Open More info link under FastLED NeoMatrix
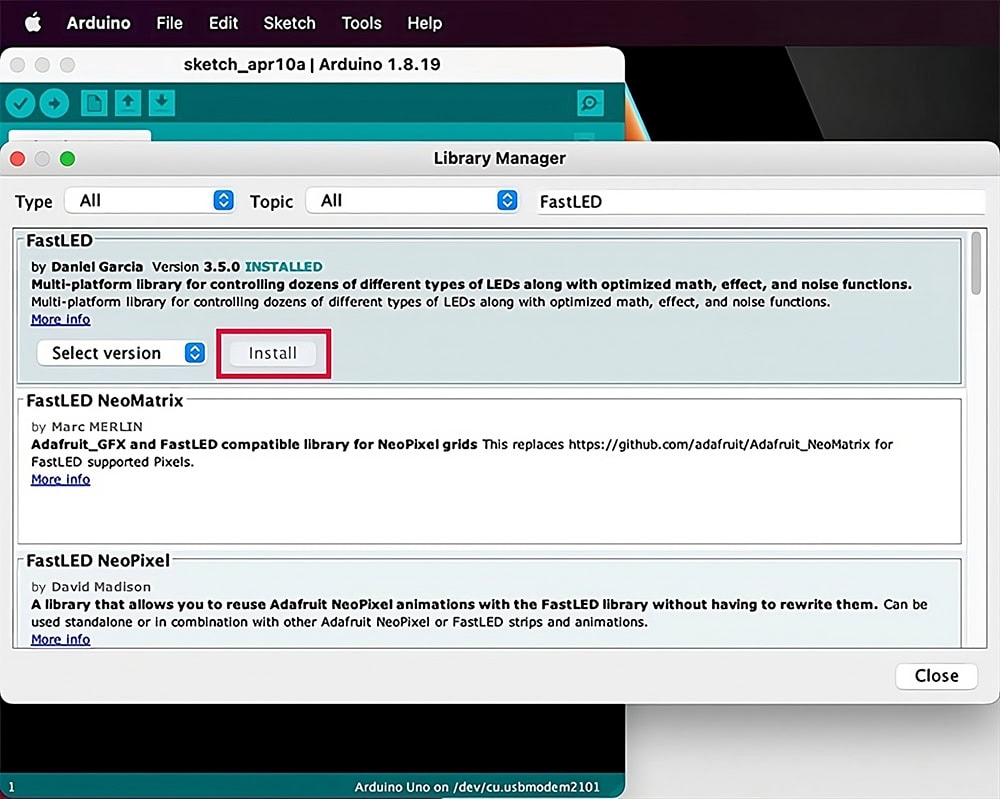 pos(60,480)
